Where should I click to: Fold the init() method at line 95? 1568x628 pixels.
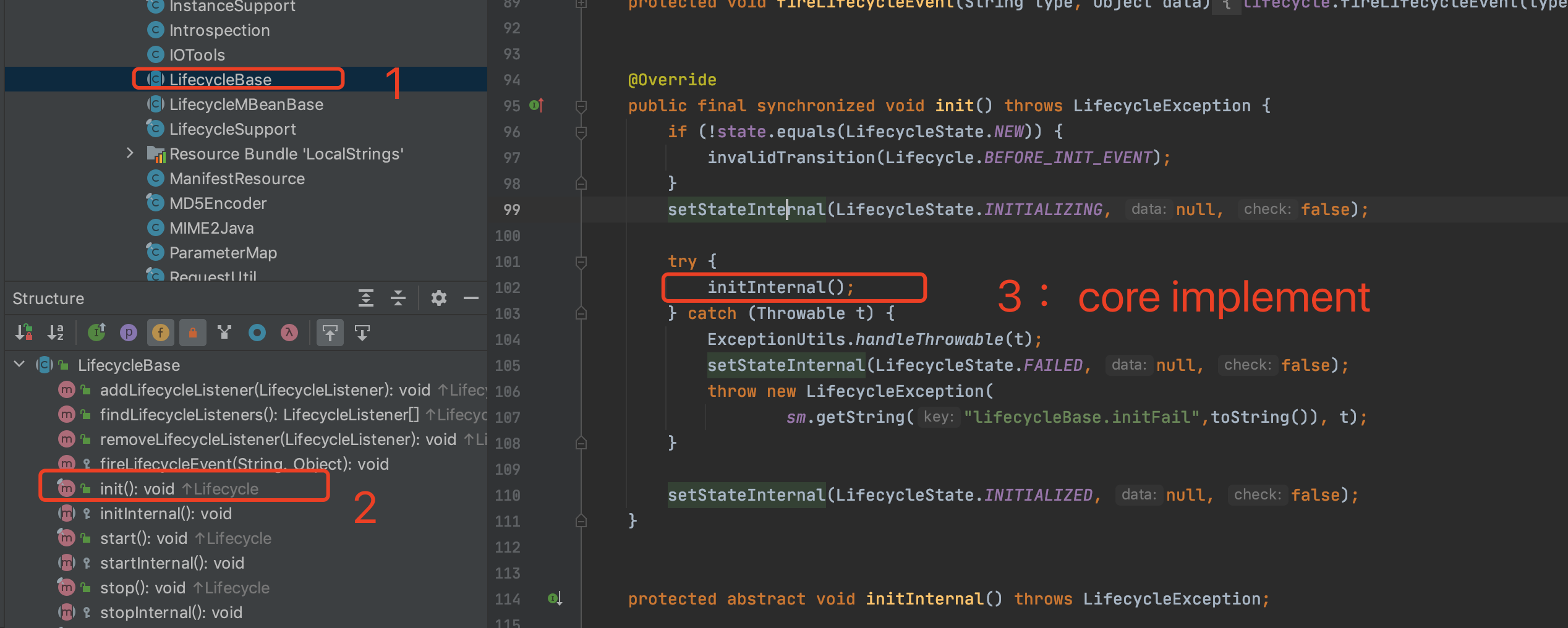[x=581, y=106]
